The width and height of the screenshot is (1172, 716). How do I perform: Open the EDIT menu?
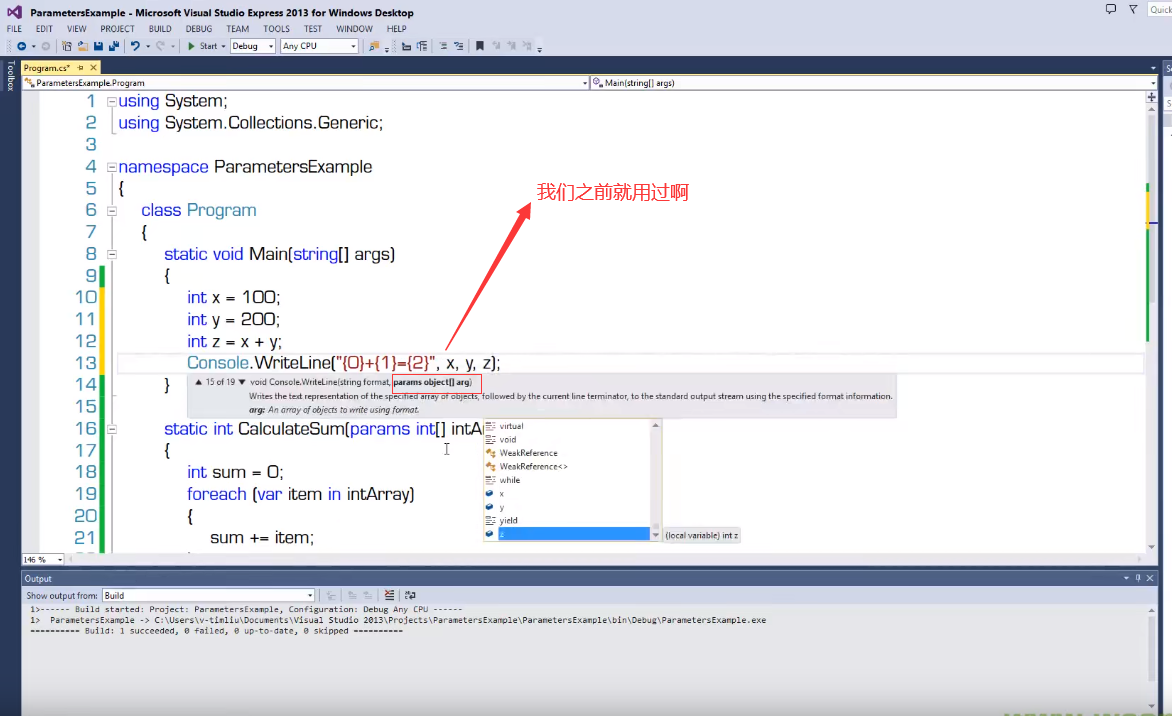[44, 29]
